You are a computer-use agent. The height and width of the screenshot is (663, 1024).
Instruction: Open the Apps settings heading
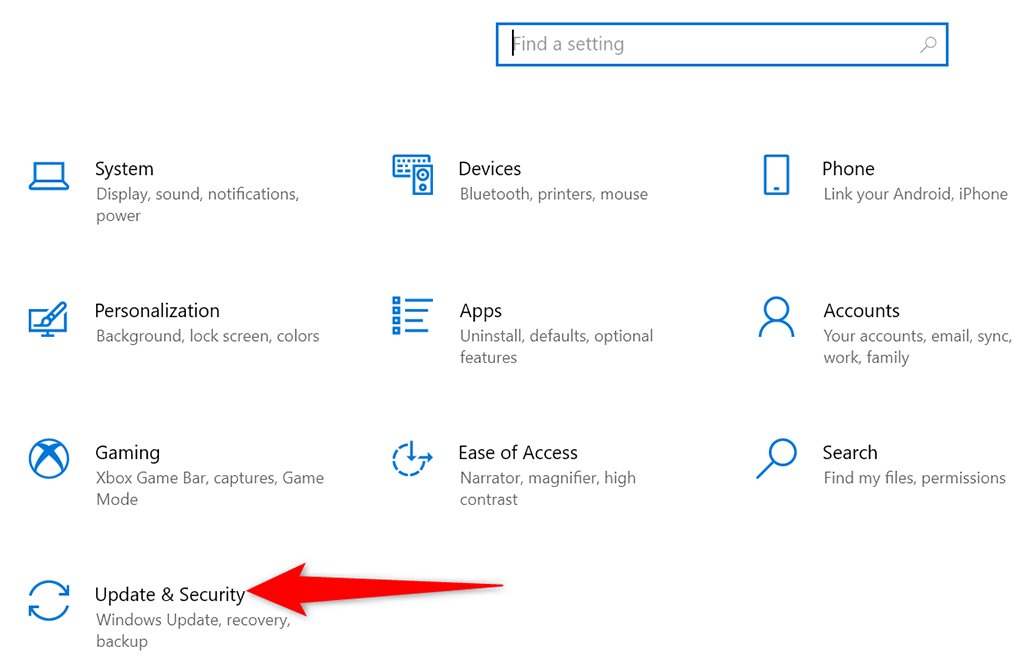[480, 311]
